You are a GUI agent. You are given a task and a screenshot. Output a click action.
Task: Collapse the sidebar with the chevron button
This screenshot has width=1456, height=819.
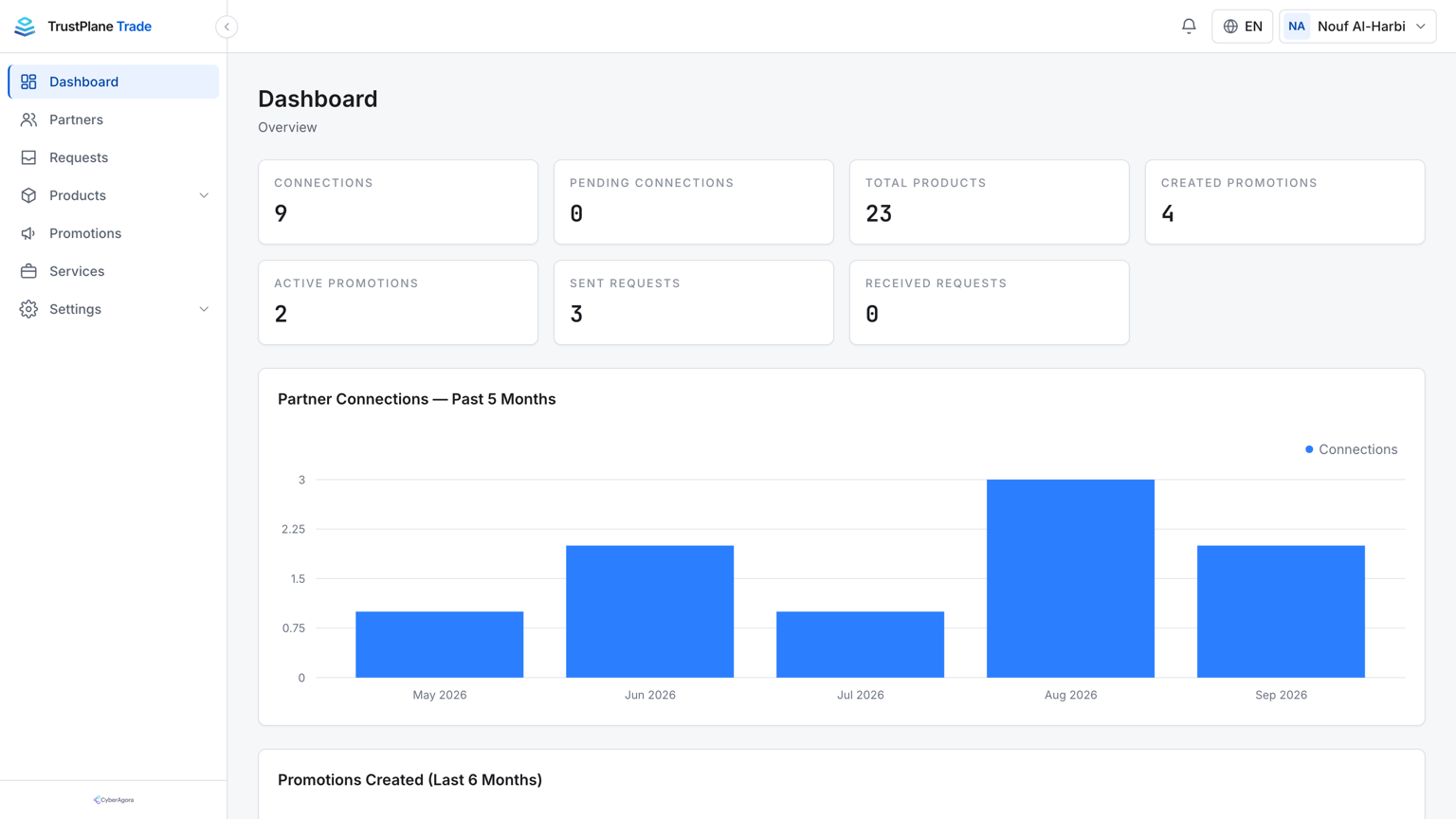[227, 27]
